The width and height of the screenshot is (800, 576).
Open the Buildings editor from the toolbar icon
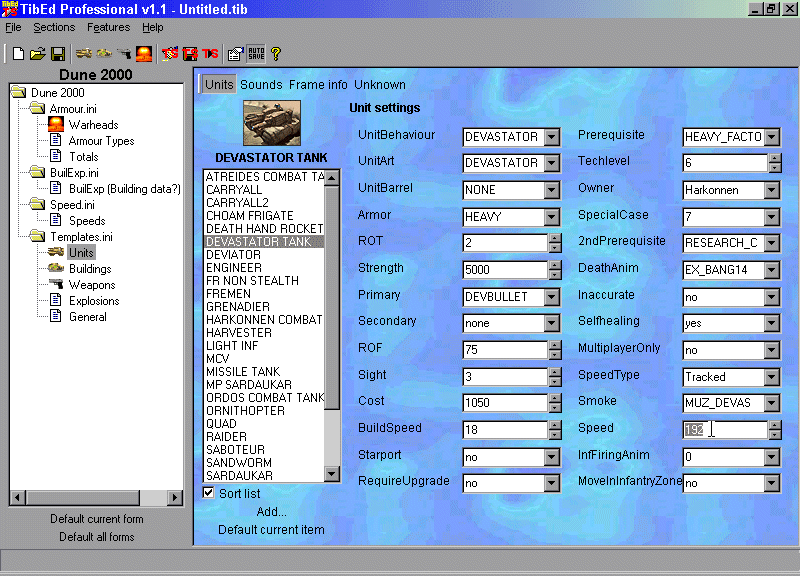pyautogui.click(x=104, y=53)
